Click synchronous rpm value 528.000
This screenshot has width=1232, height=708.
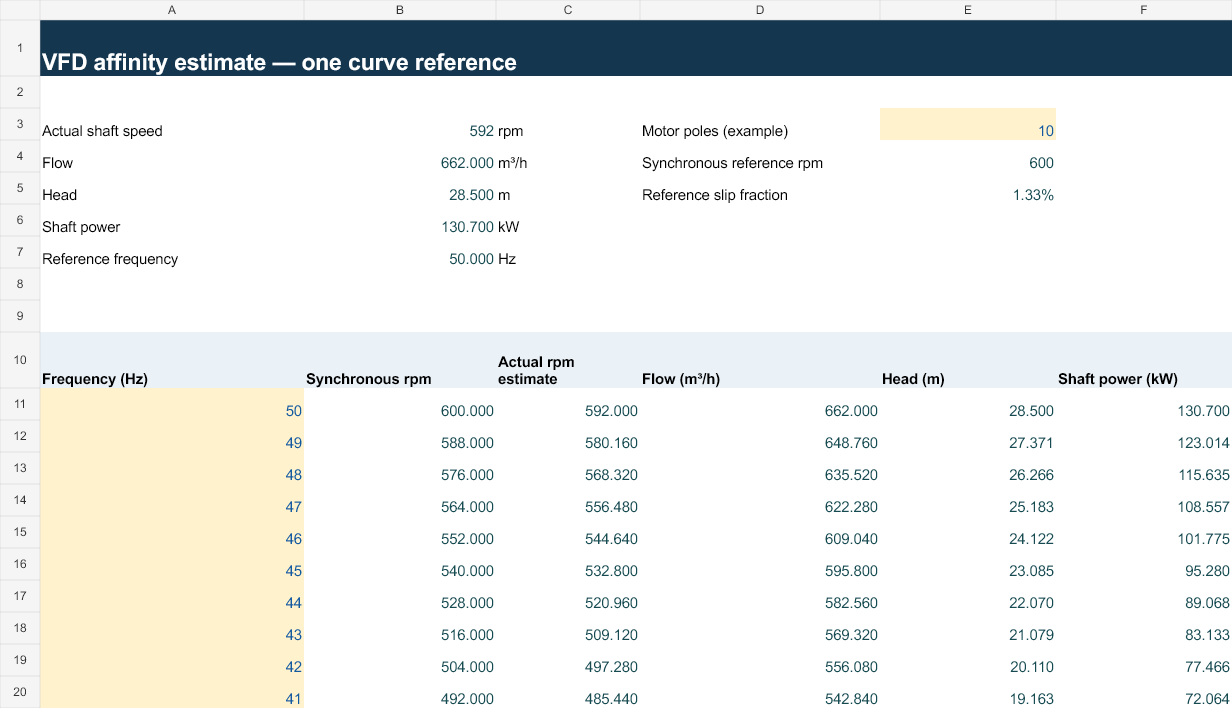400,596
